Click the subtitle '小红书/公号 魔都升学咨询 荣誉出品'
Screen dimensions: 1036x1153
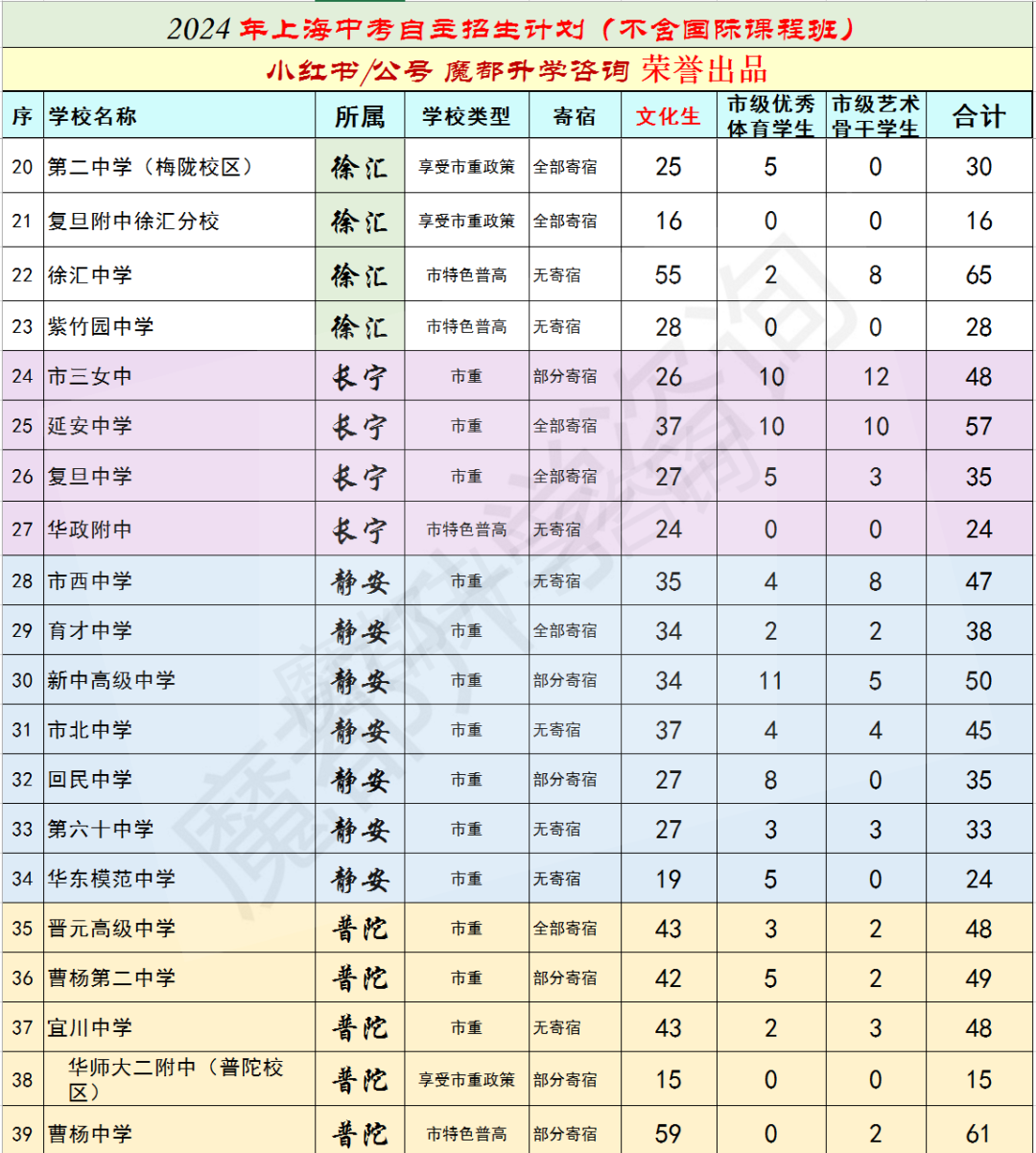tap(517, 70)
